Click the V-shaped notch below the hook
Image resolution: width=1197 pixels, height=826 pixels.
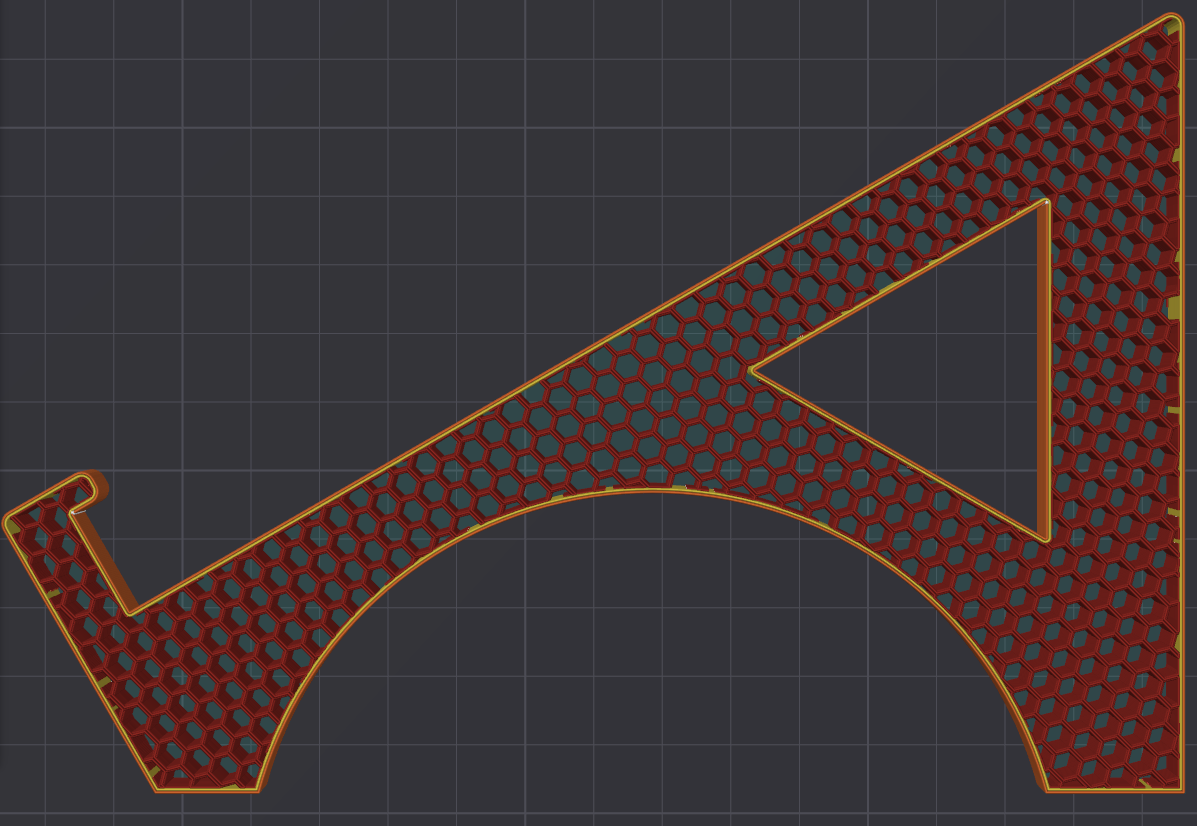[x=133, y=611]
